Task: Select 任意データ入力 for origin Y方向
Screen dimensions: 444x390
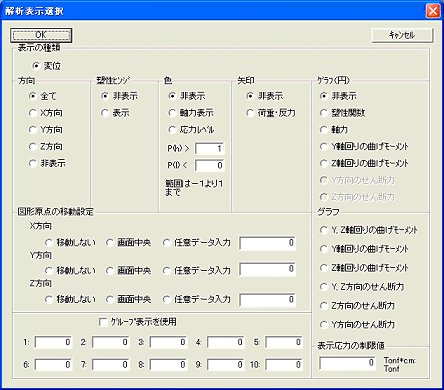Action: click(197, 271)
